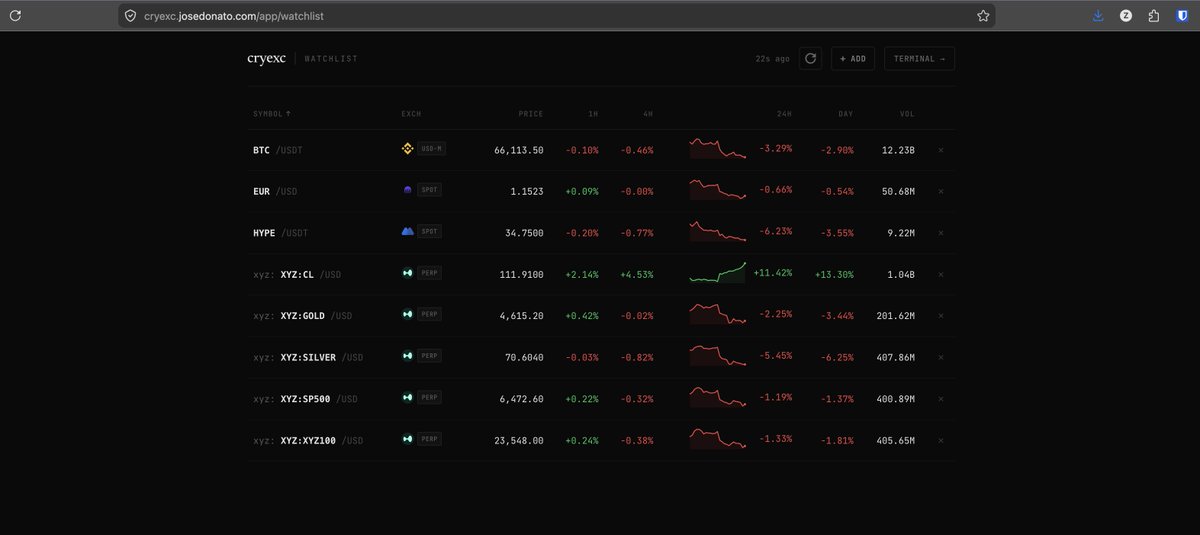The height and width of the screenshot is (535, 1200).
Task: Click the BTC price 66,113.50
Action: point(519,150)
